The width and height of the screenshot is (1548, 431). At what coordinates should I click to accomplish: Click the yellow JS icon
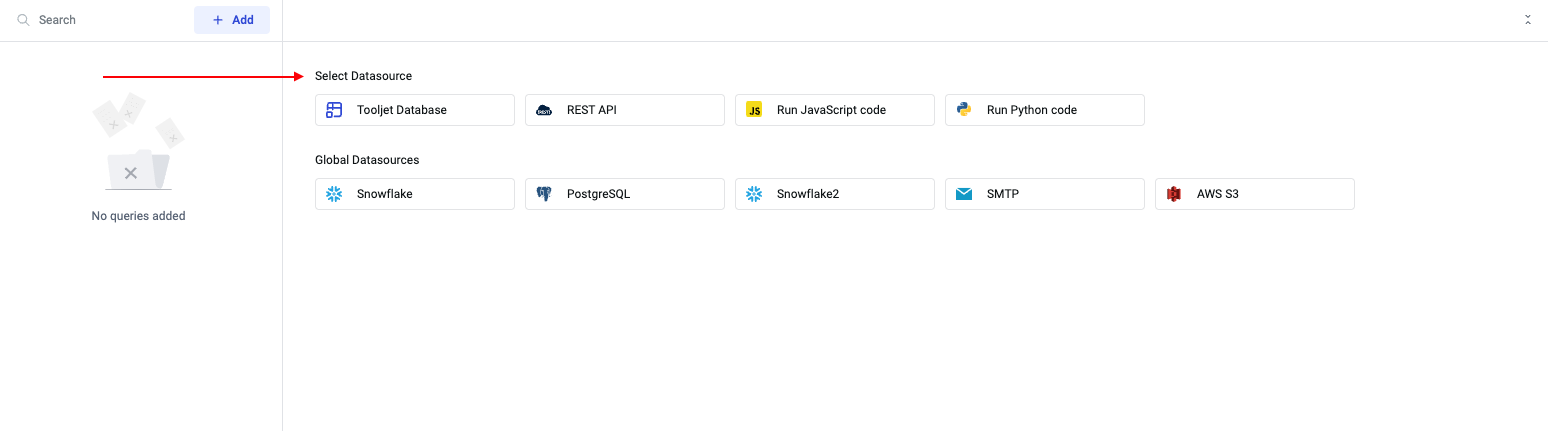click(x=754, y=110)
